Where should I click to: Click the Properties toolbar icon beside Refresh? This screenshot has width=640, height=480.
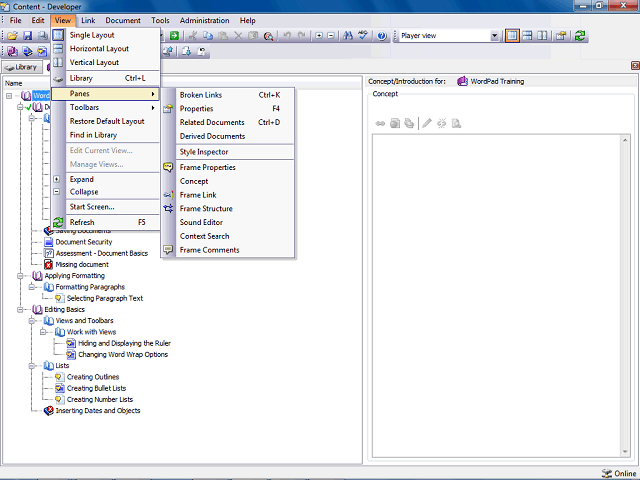click(x=561, y=36)
